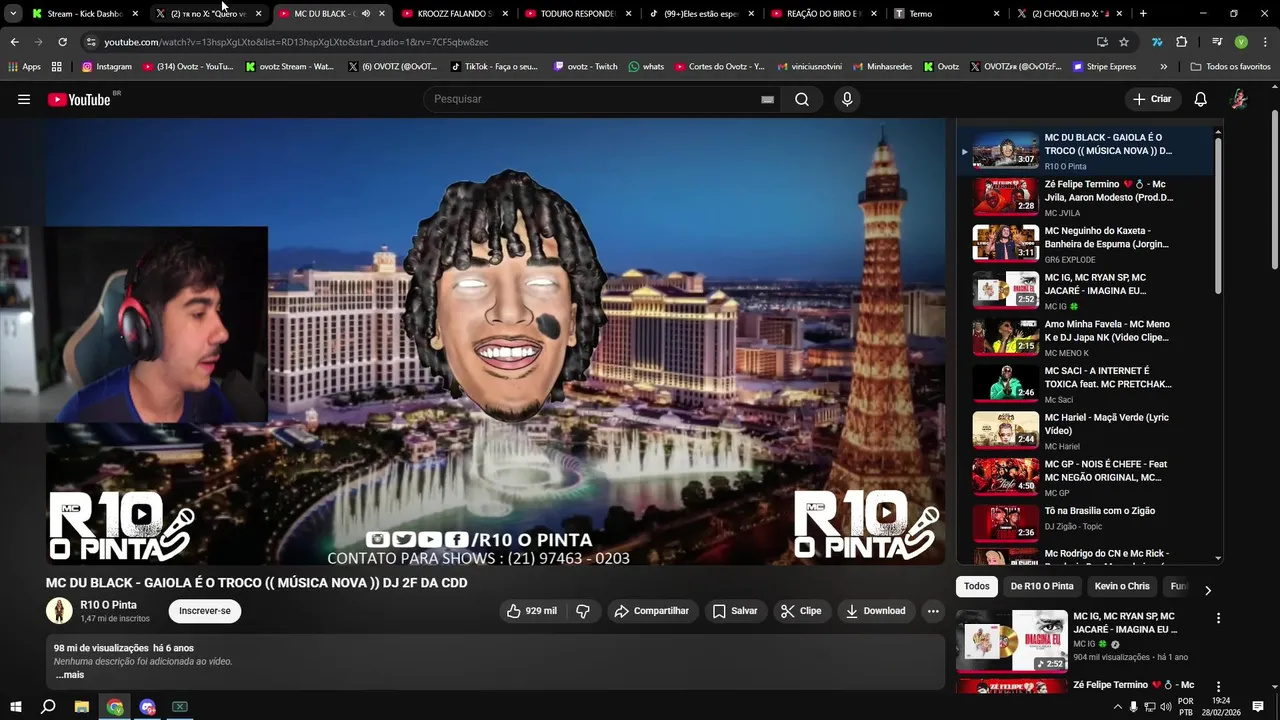Viewport: 1280px width, 720px height.
Task: Open the Windows Start menu
Action: [15, 707]
